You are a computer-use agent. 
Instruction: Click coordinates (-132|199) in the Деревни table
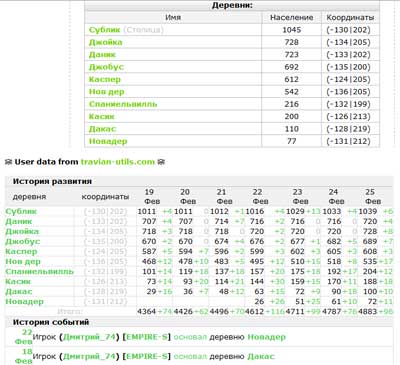tap(348, 104)
